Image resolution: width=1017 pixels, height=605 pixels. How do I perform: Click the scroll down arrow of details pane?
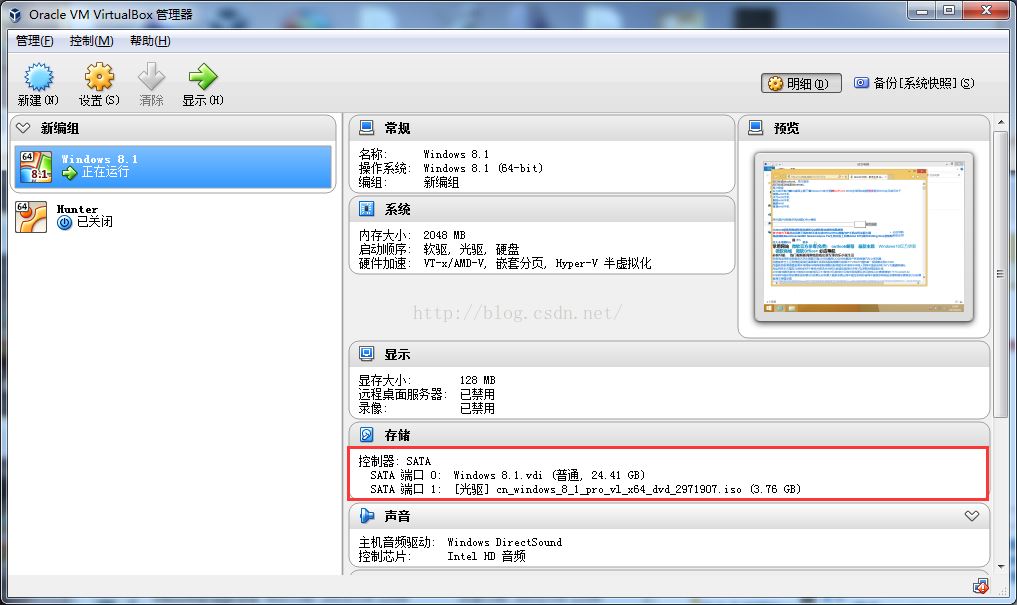coord(1001,567)
